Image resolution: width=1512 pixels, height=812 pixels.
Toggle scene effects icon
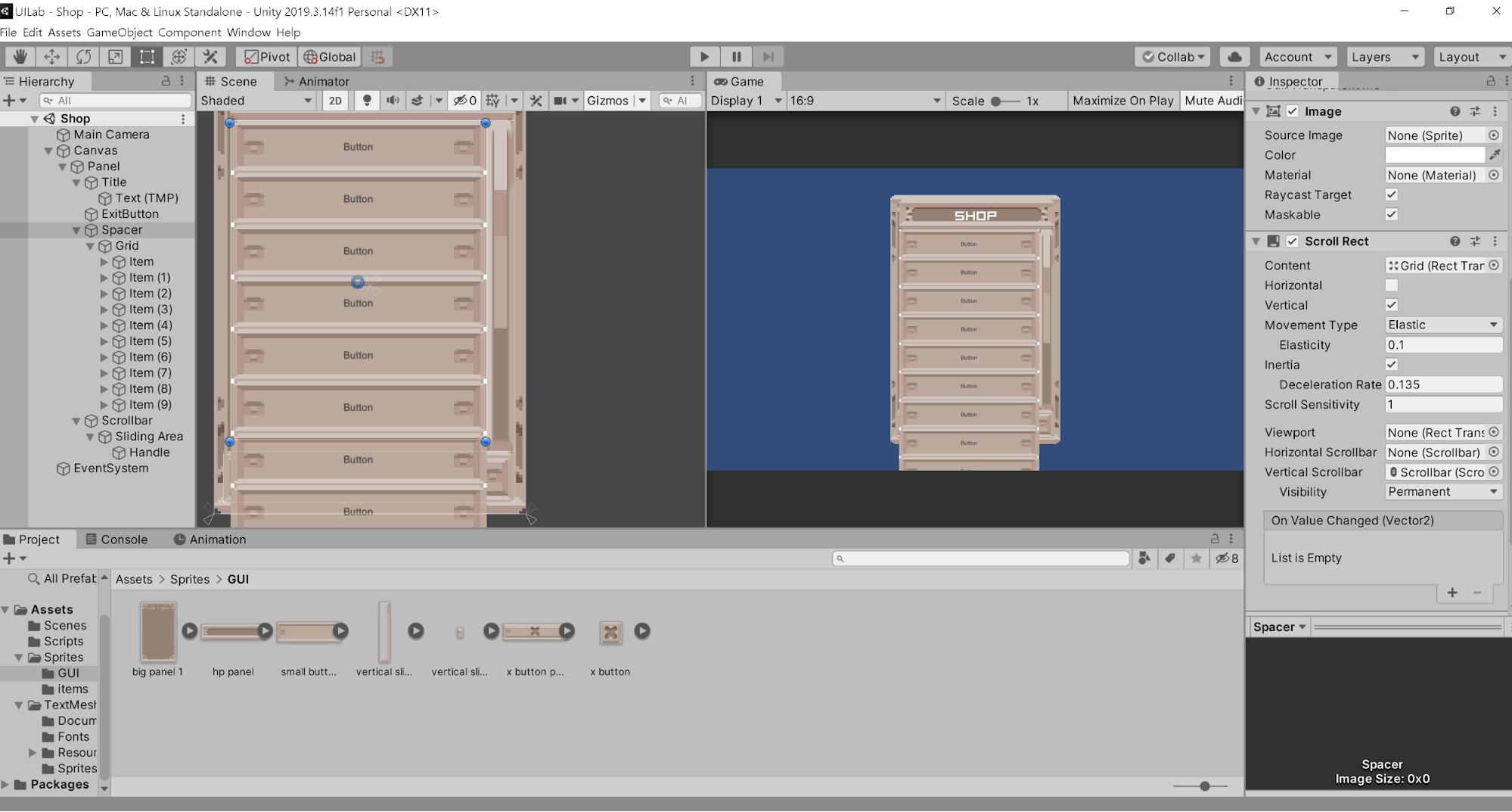coord(417,101)
